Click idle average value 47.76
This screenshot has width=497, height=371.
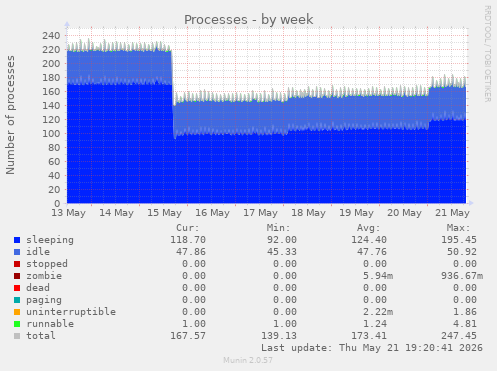pyautogui.click(x=372, y=252)
